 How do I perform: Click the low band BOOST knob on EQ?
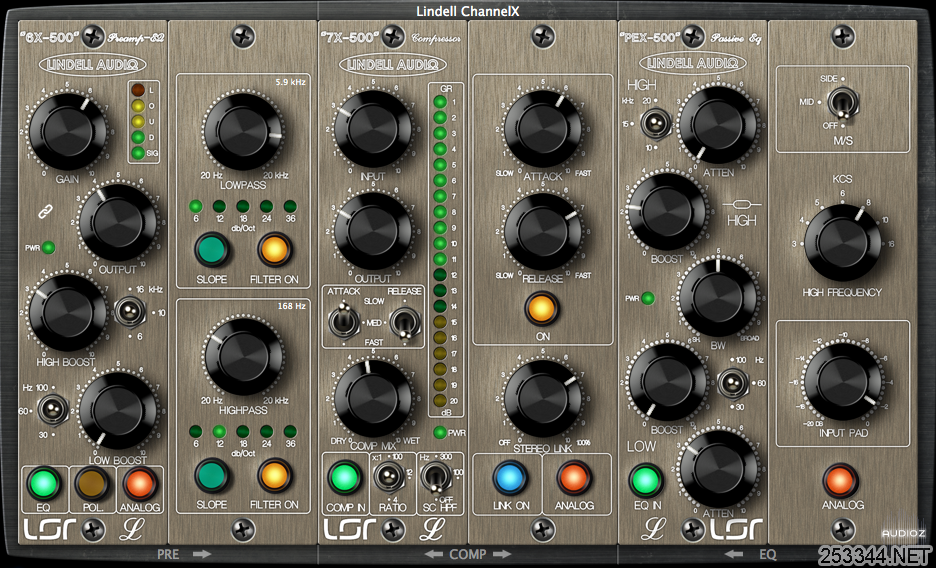click(x=669, y=382)
